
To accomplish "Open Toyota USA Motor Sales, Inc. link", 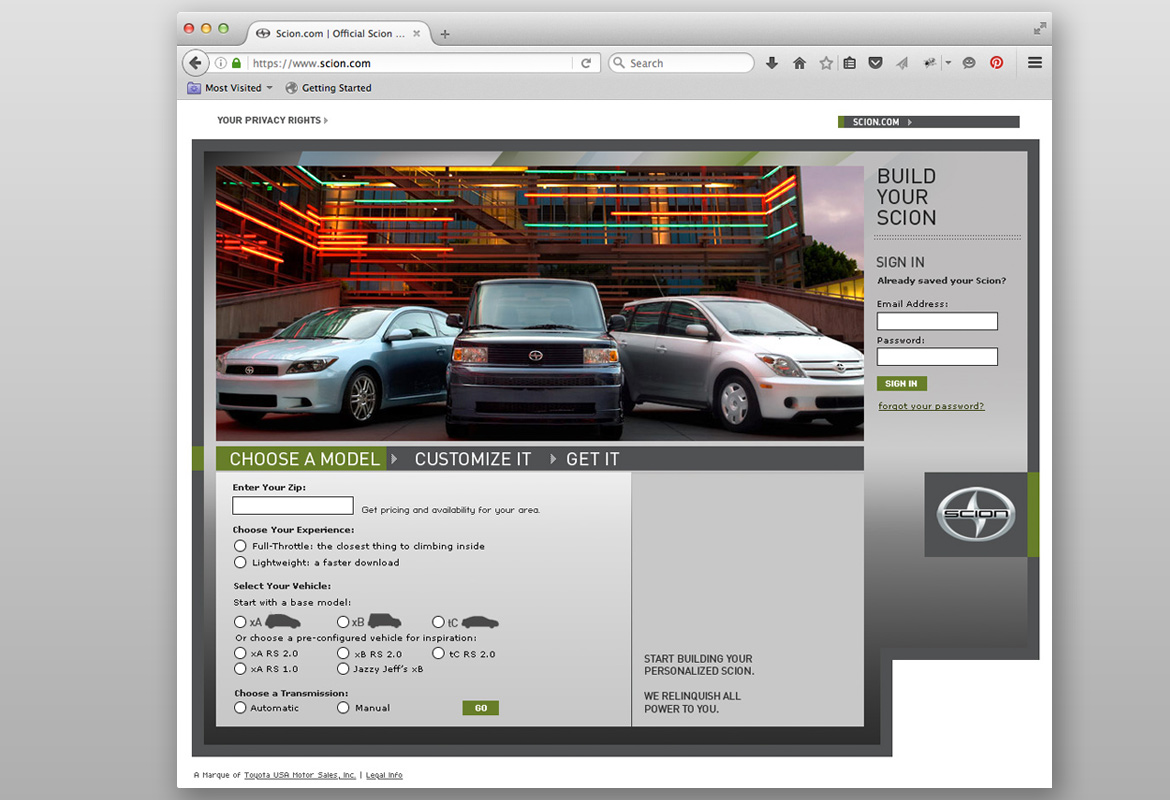I will pyautogui.click(x=300, y=775).
